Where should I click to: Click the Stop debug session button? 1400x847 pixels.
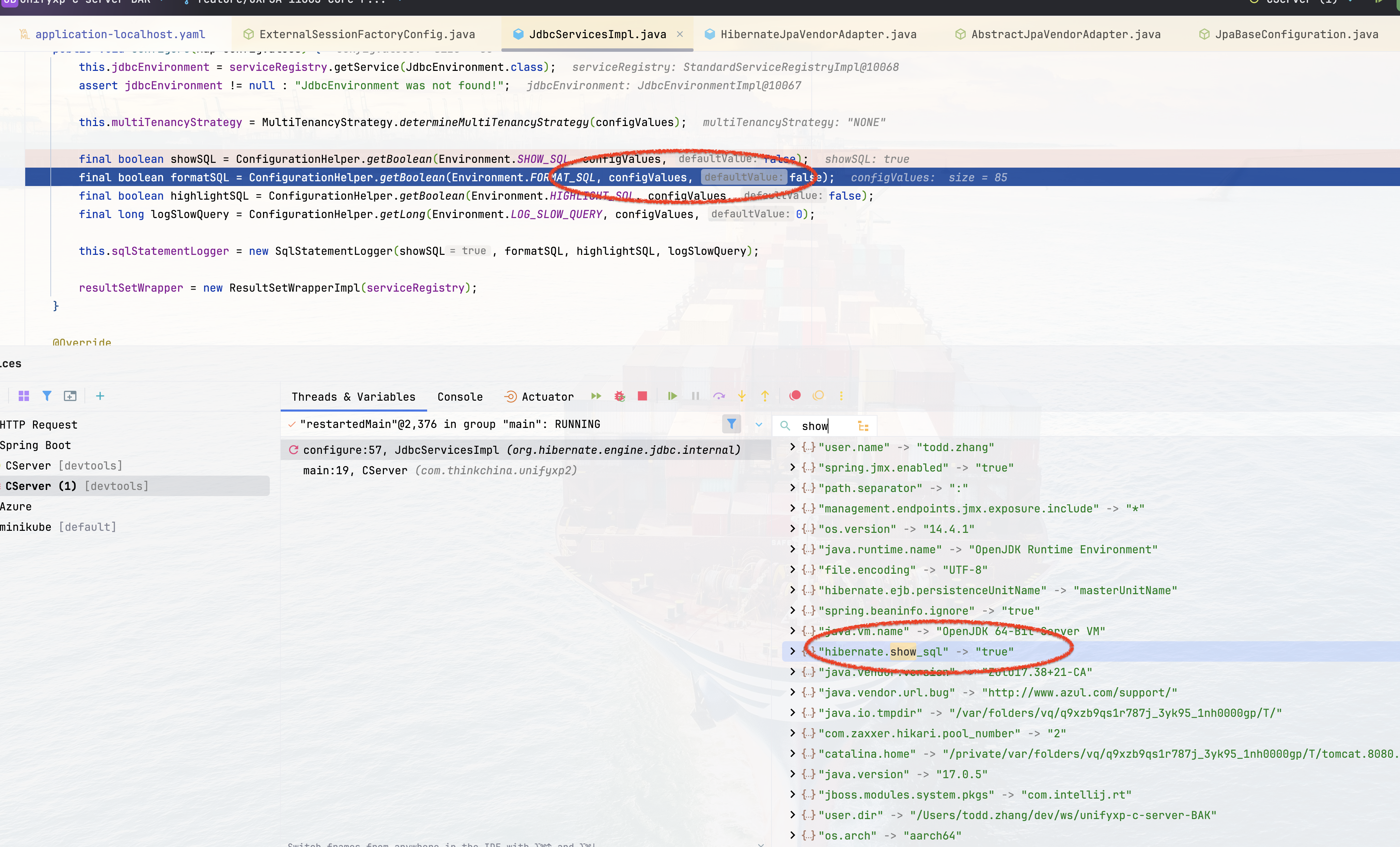coord(642,396)
